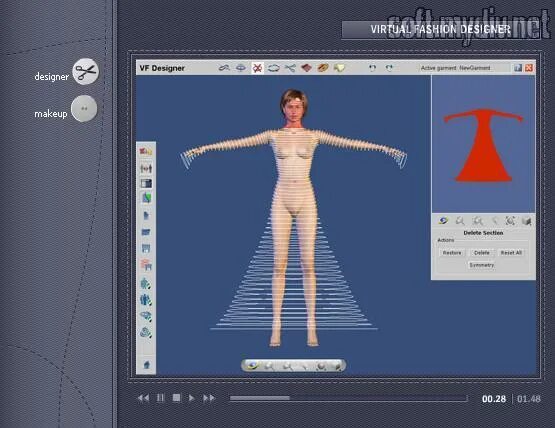Click the 01.48 total duration readout
555x428 pixels.
(529, 399)
